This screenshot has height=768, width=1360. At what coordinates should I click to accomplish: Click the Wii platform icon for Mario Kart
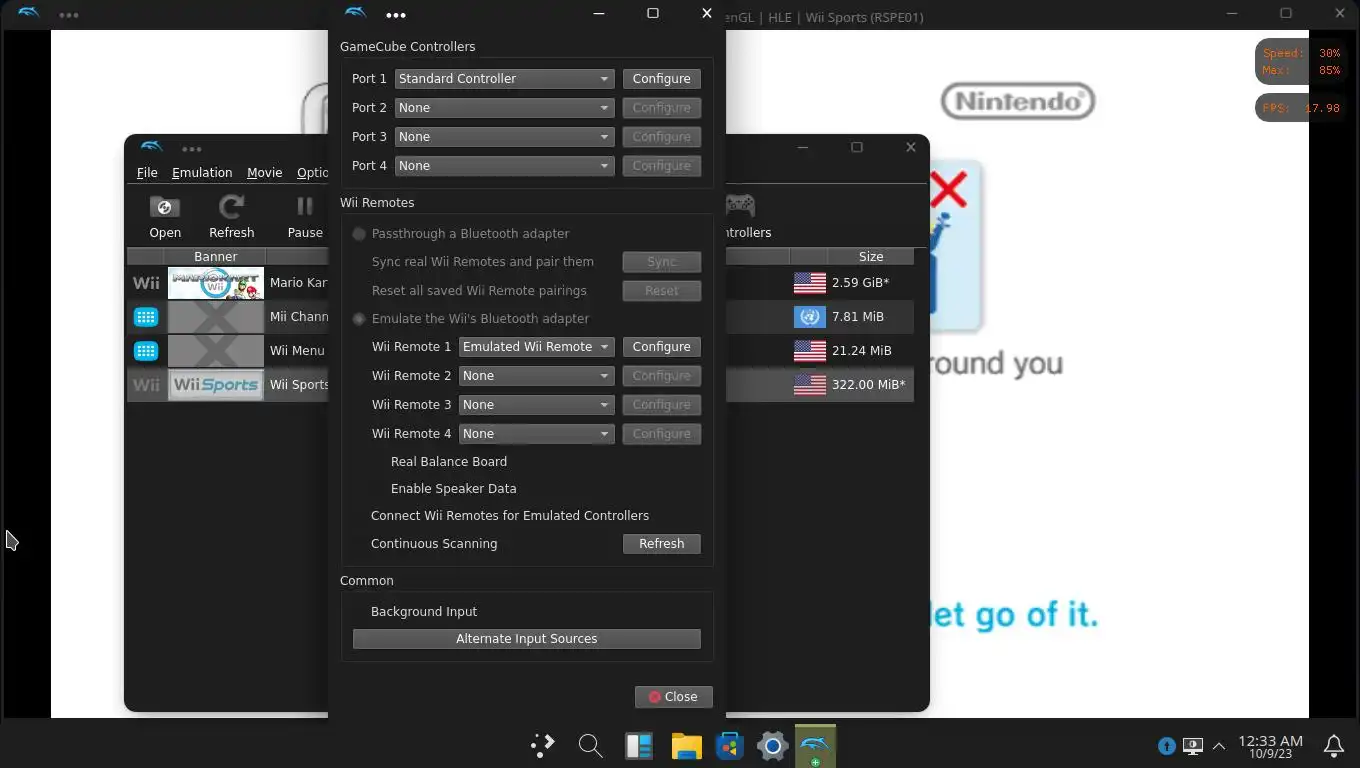[146, 283]
